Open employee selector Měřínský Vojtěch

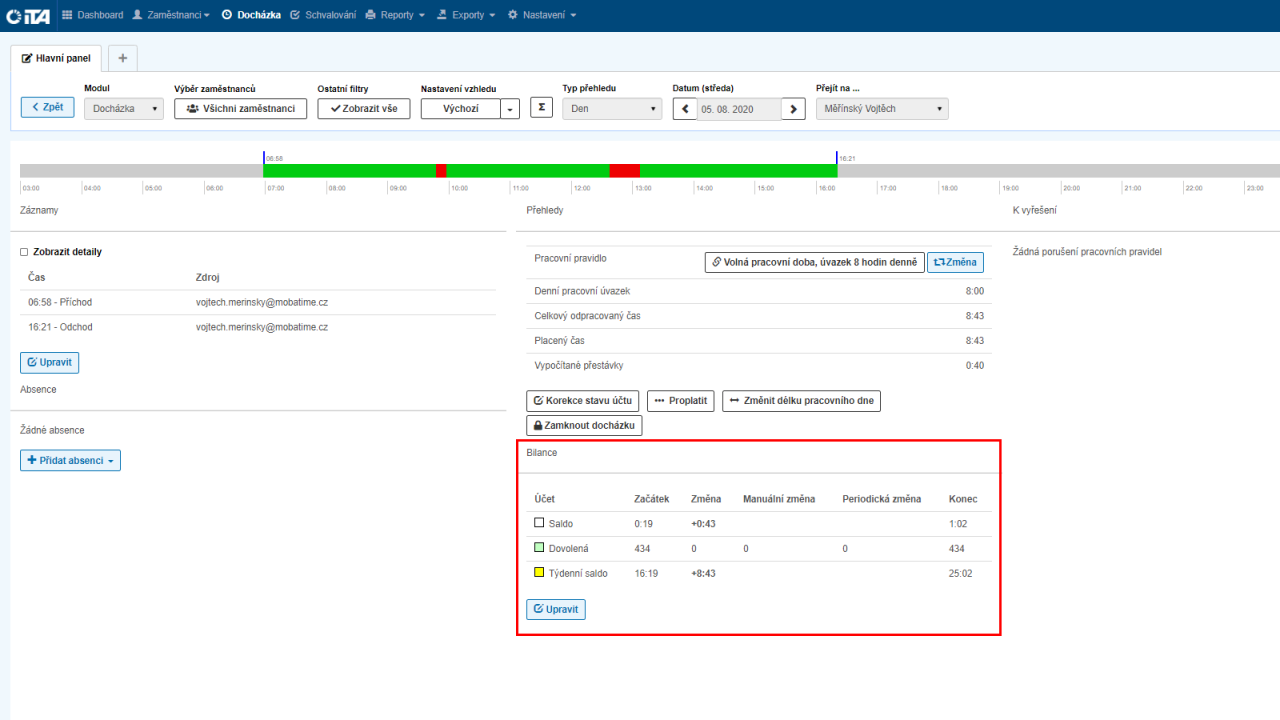[881, 109]
